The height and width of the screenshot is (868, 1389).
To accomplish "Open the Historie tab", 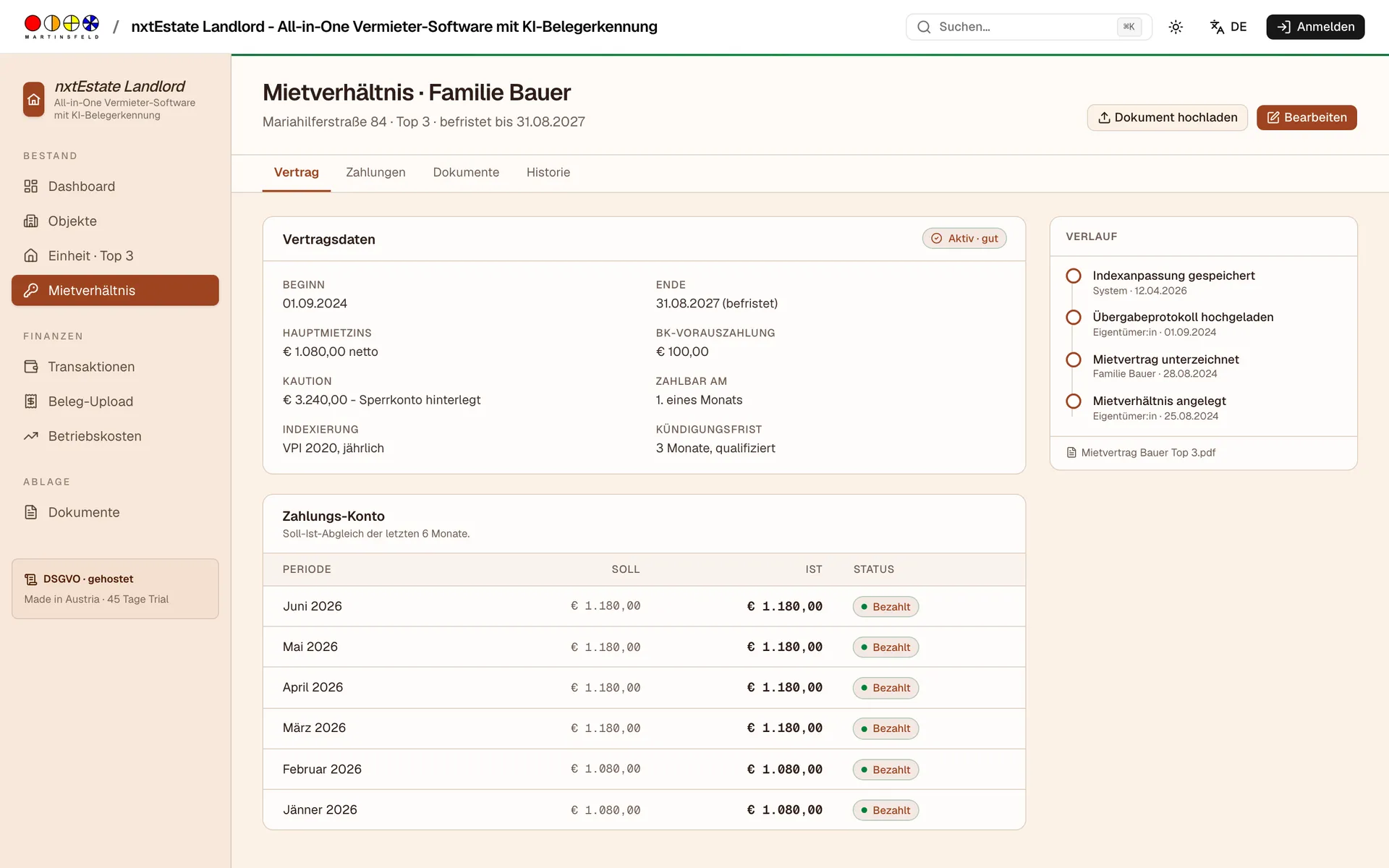I will (x=548, y=173).
